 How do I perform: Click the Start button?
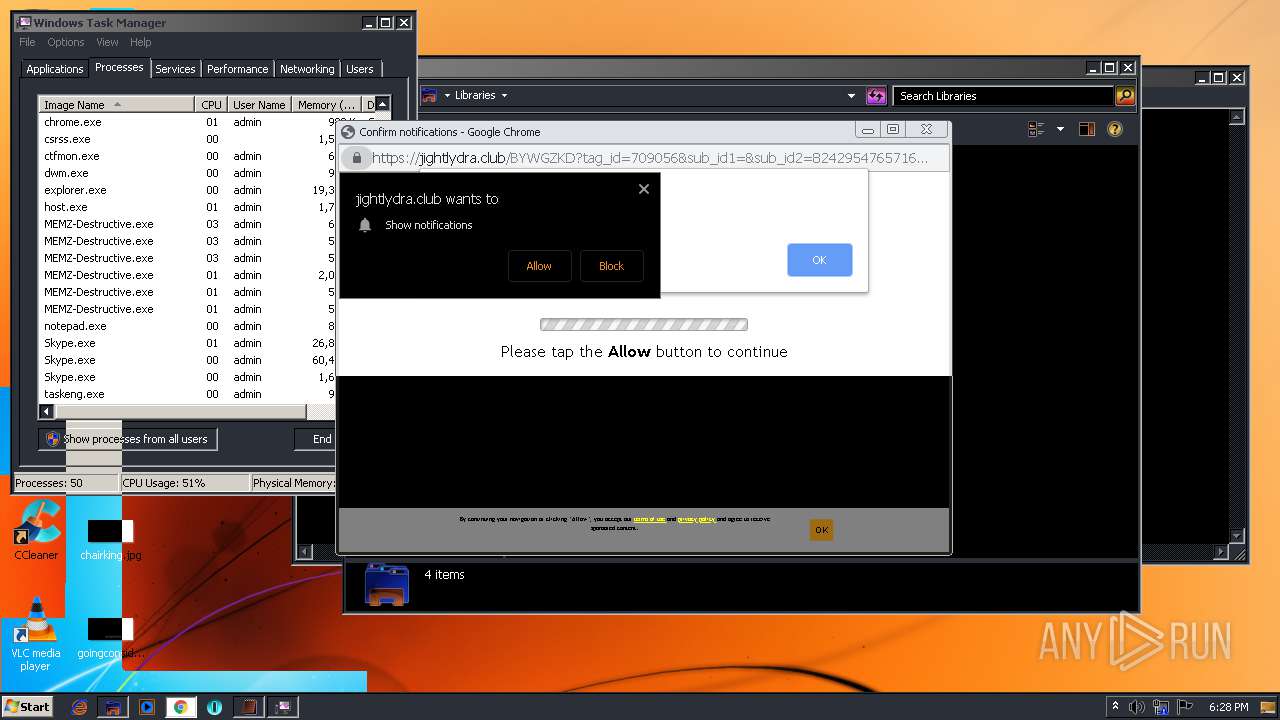(27, 707)
